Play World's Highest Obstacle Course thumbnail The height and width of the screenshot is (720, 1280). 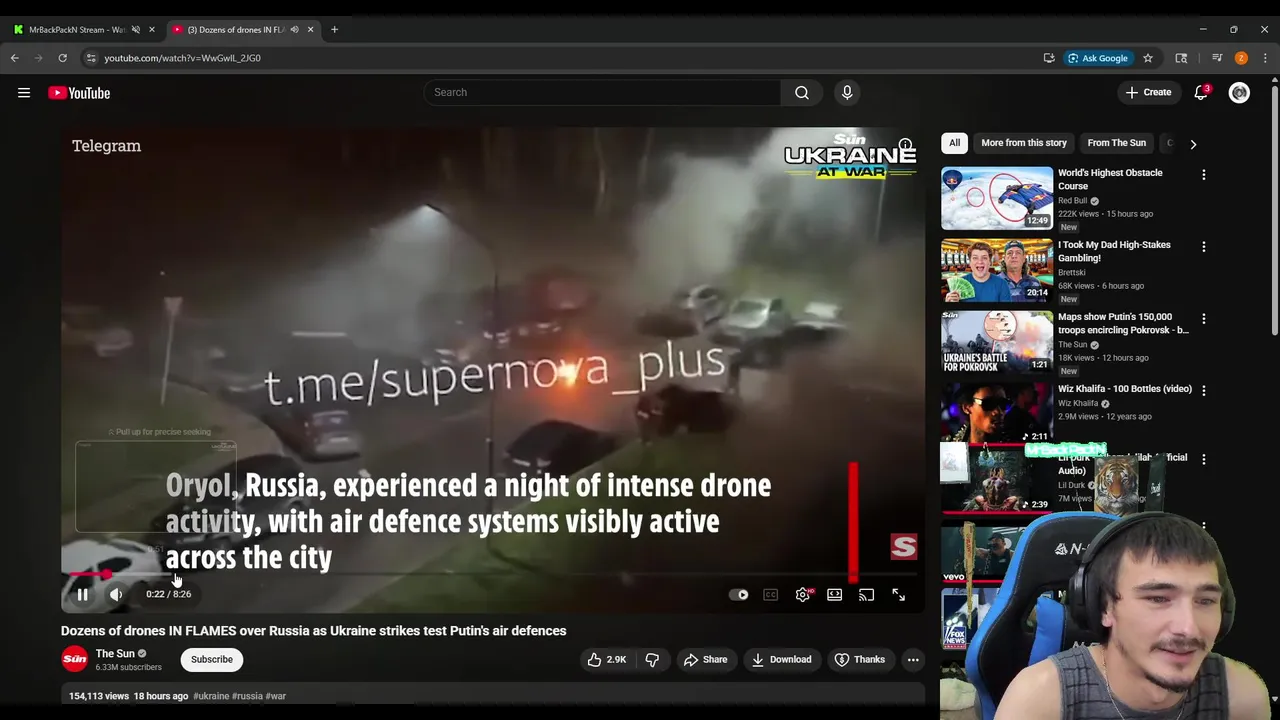point(997,198)
